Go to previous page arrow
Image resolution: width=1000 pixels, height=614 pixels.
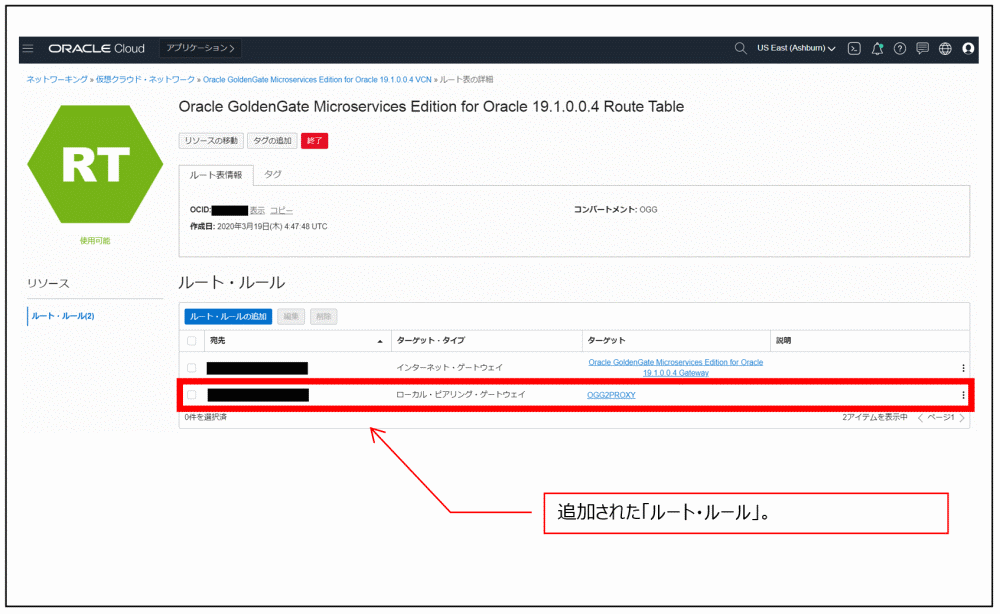(x=920, y=418)
